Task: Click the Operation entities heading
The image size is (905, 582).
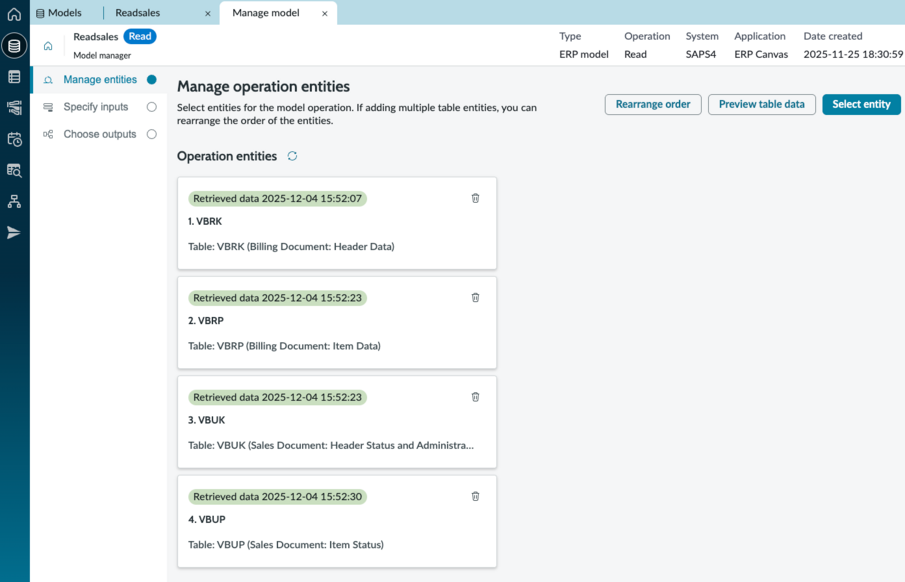Action: point(227,156)
